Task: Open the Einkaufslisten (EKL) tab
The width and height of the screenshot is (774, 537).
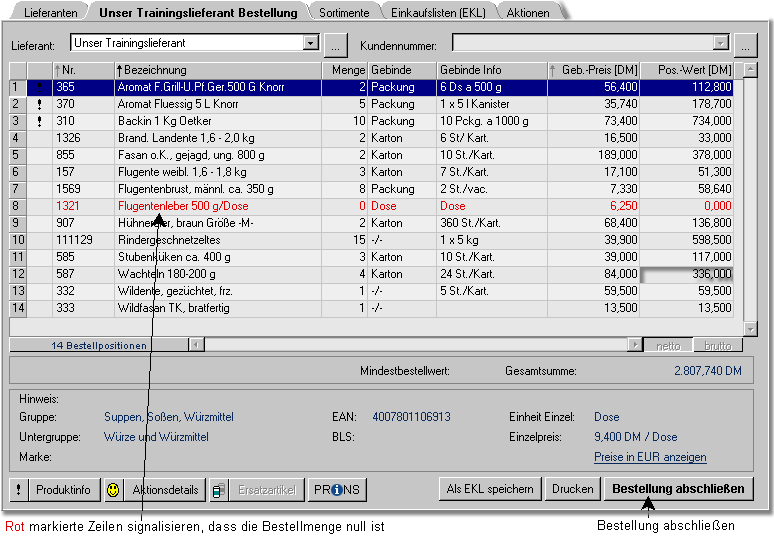Action: click(438, 13)
